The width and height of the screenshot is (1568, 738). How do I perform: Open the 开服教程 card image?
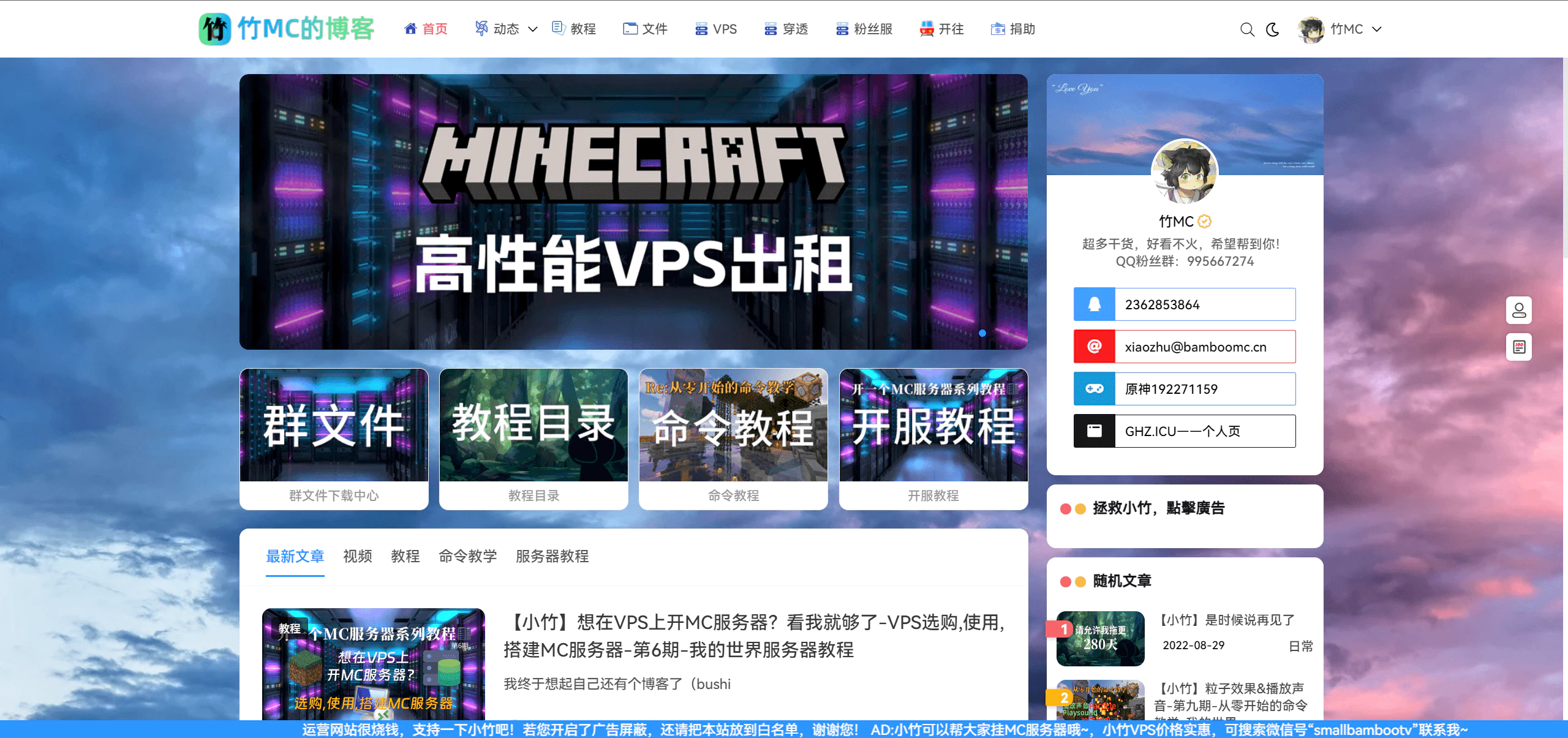tap(933, 425)
